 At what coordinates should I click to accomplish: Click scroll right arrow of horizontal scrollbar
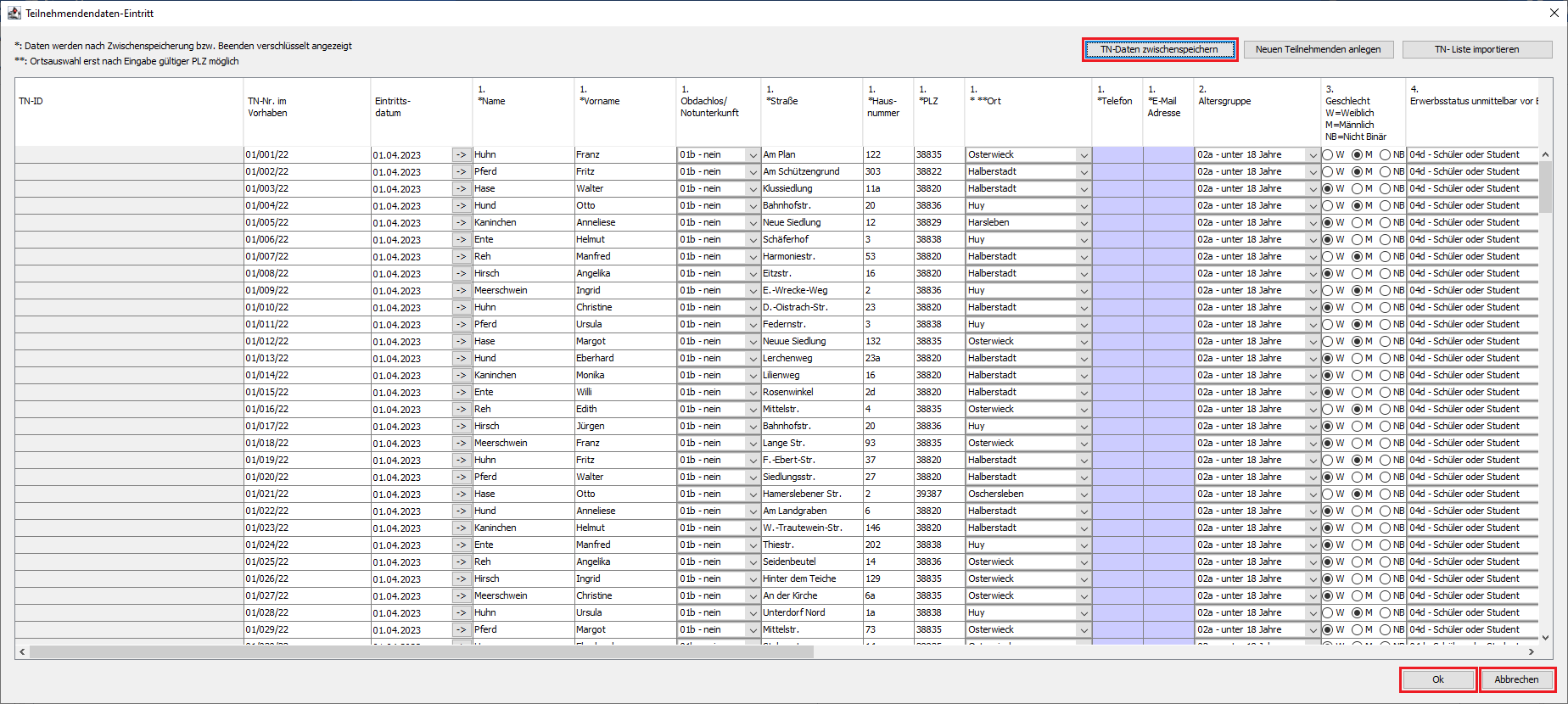(1531, 652)
